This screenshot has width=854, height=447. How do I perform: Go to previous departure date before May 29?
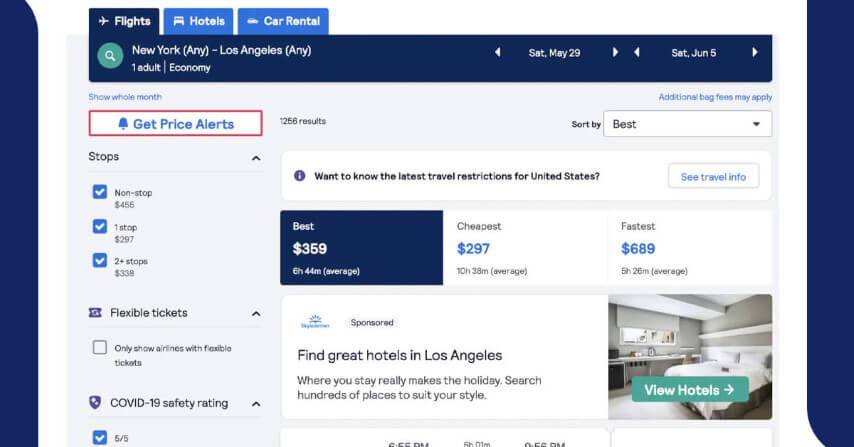point(497,52)
